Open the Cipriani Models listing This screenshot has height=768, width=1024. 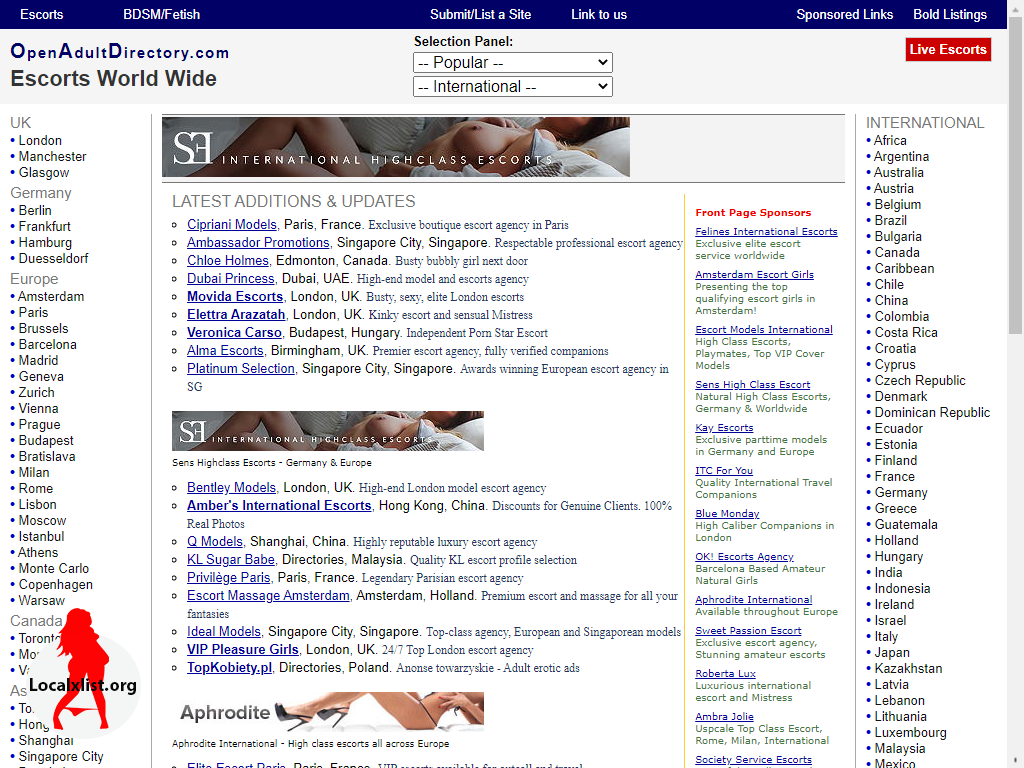tap(232, 225)
